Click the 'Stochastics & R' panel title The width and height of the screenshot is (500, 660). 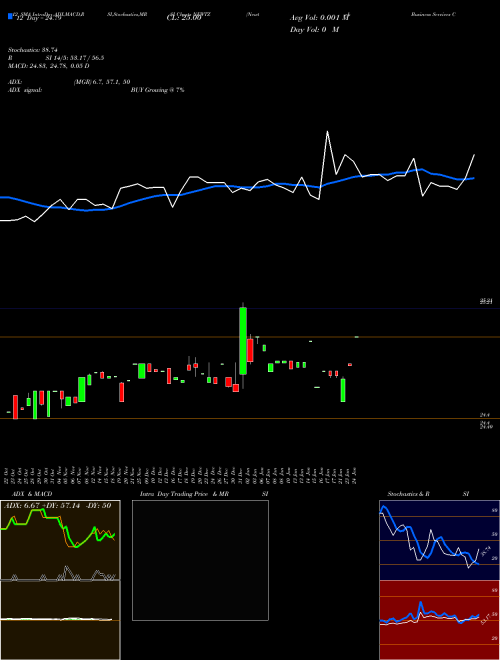(408, 494)
